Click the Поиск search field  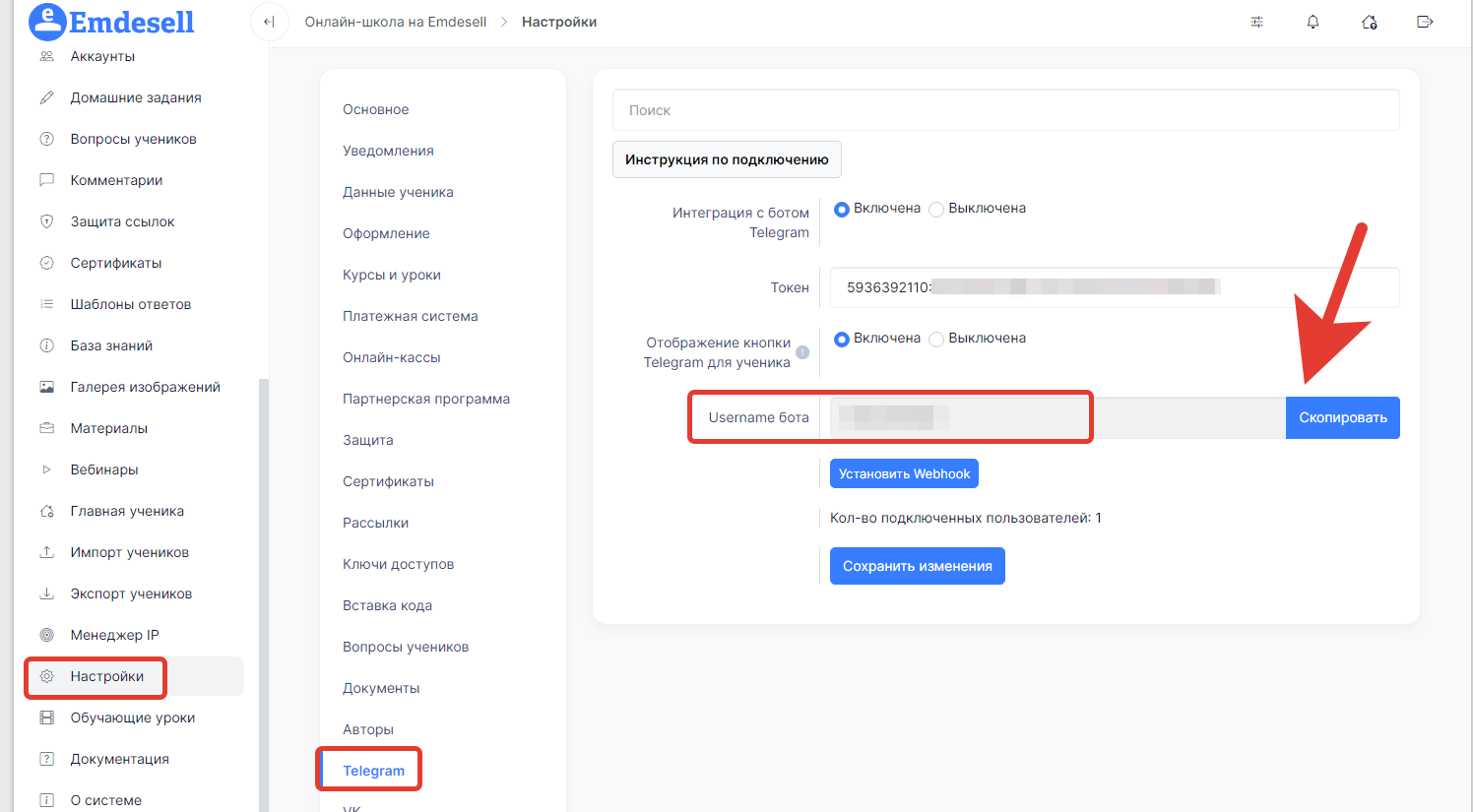click(x=1006, y=110)
